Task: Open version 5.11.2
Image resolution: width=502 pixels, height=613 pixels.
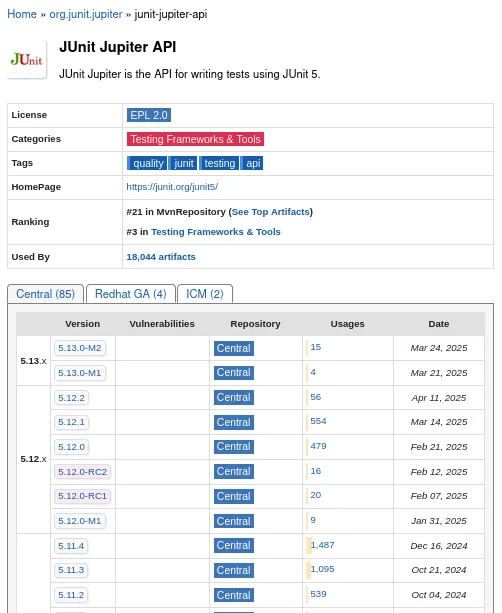Action: pyautogui.click(x=71, y=595)
